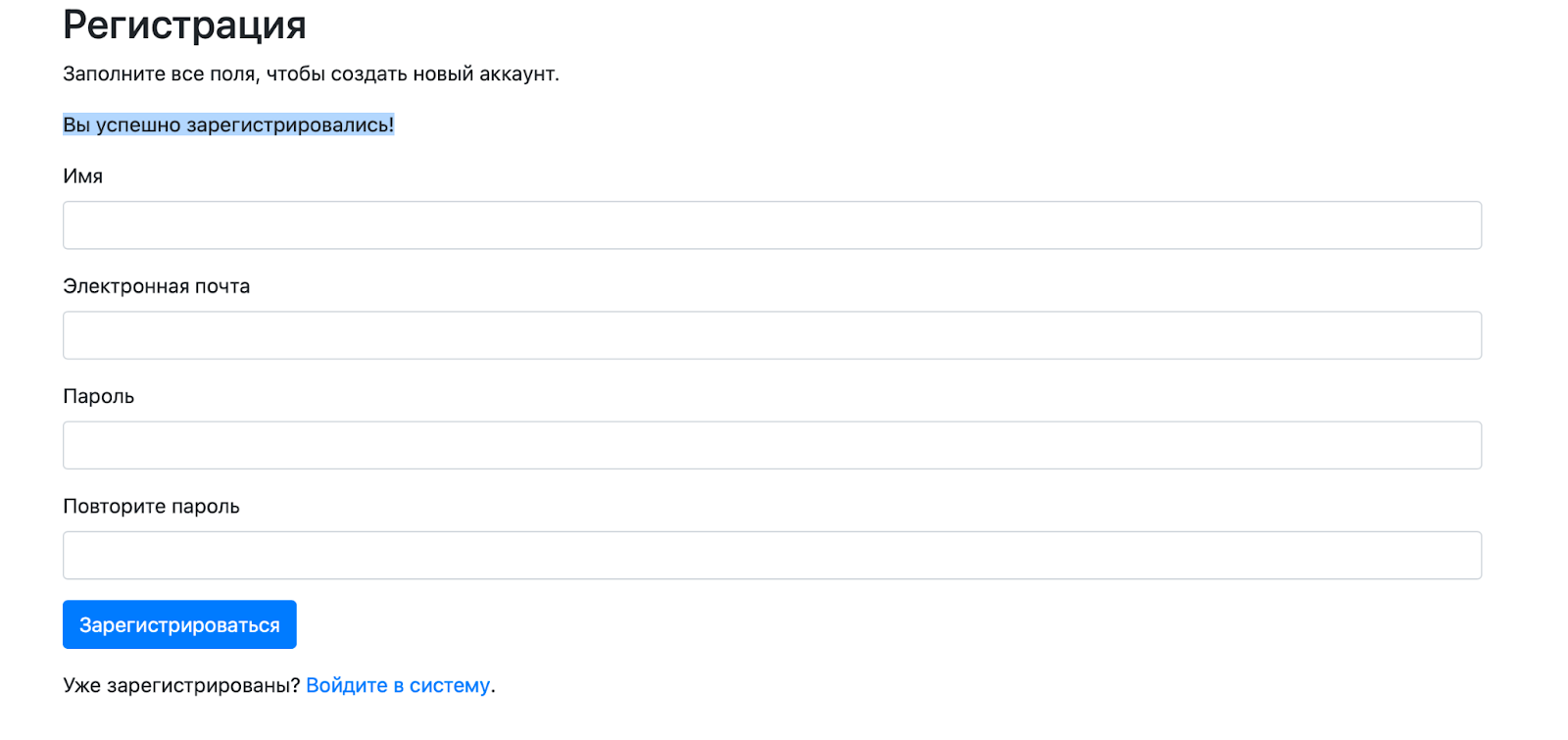
Task: Click the word 'успешно' in the success message
Action: point(138,125)
